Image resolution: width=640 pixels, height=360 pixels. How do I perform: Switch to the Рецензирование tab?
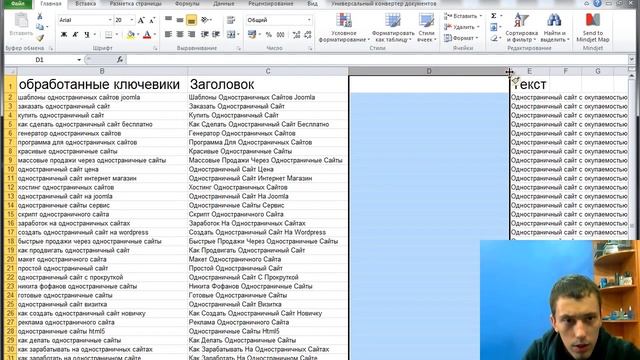tap(271, 3)
